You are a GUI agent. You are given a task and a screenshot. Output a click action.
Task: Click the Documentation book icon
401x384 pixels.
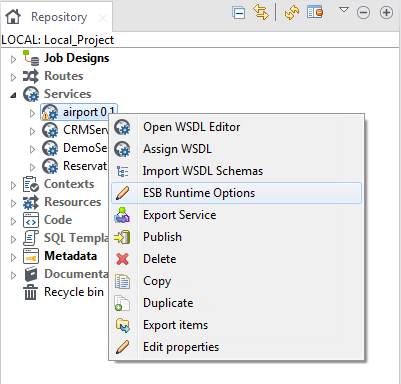(31, 274)
